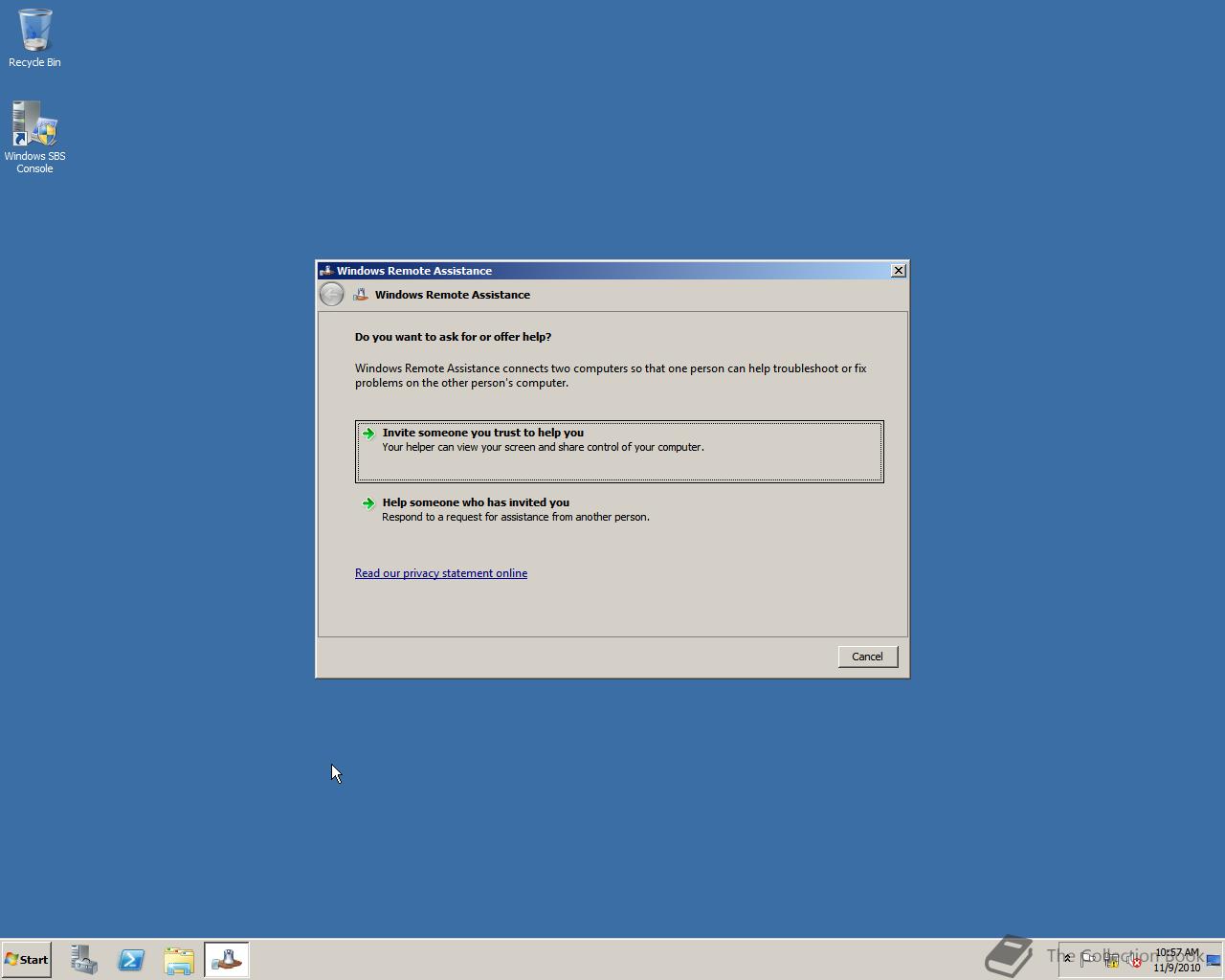Click the muted volume tray icon
1225x980 pixels.
pos(1134,960)
